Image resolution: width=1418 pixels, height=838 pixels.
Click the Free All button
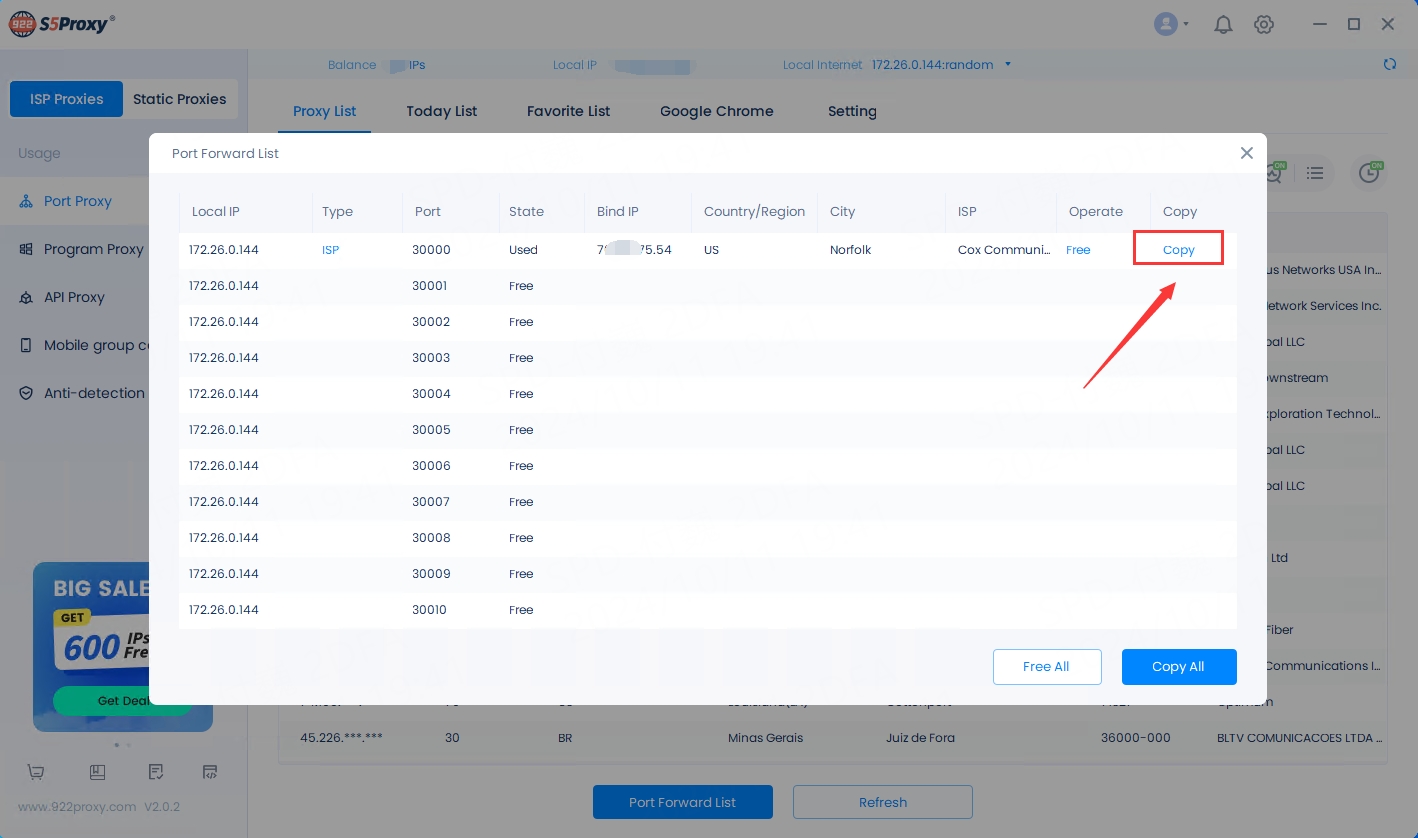1046,667
